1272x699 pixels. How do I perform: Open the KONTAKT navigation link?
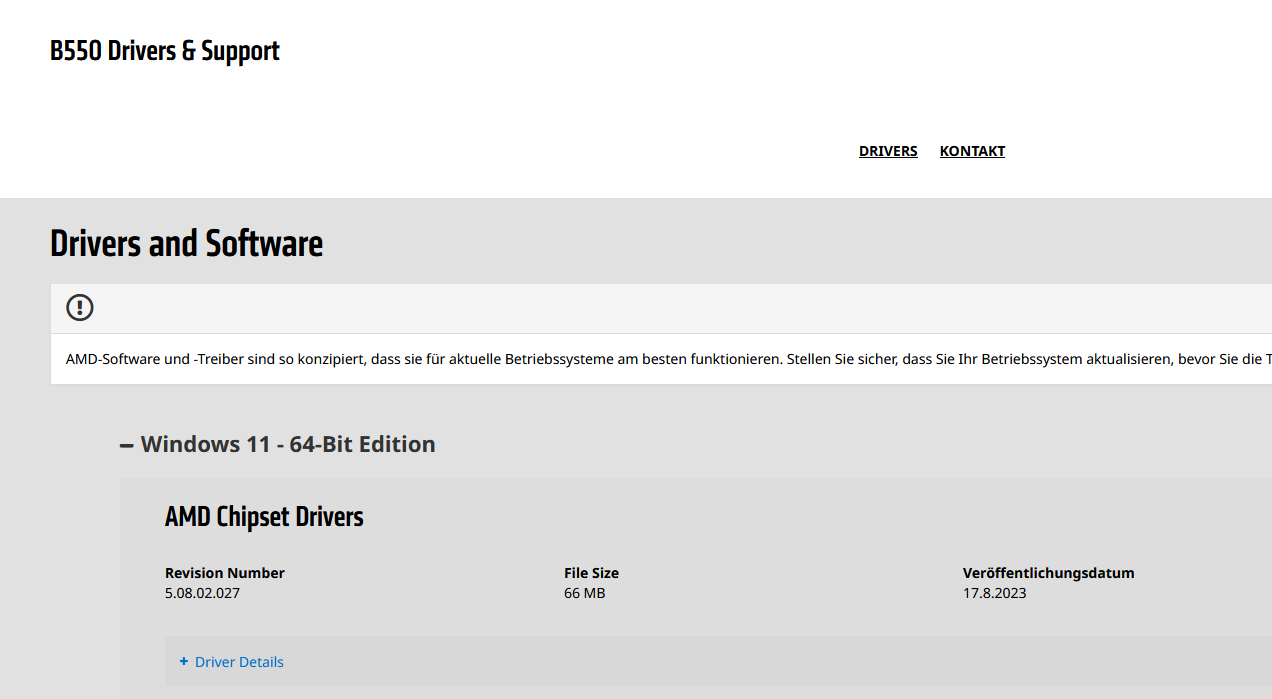pos(972,151)
